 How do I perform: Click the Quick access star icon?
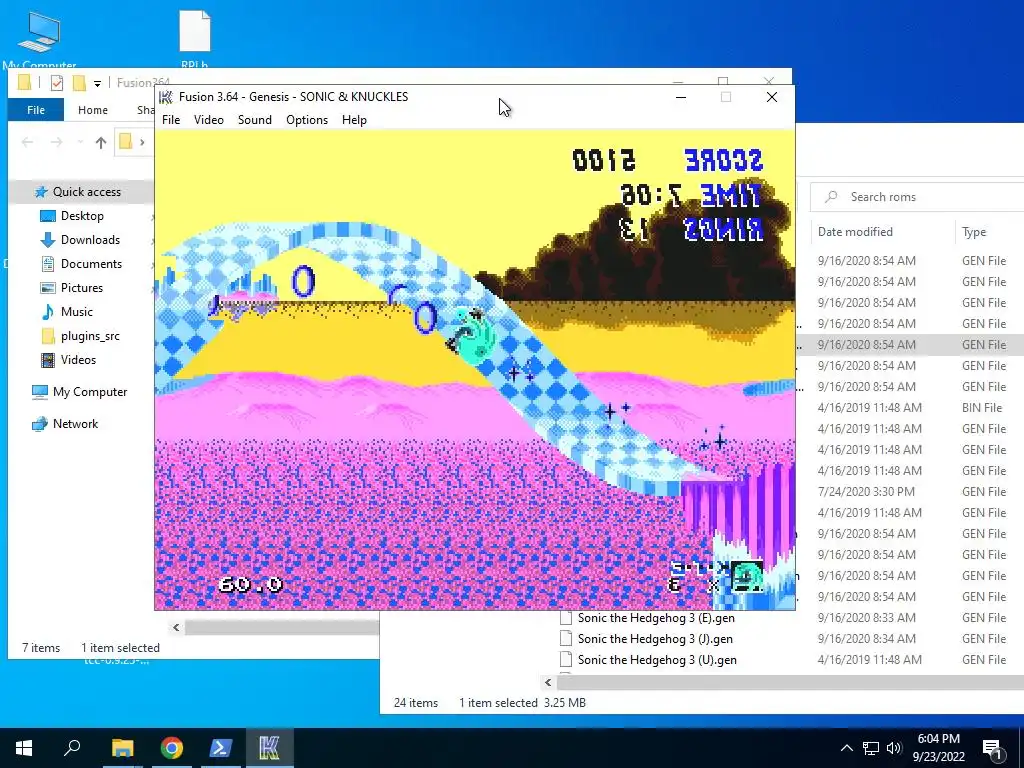41,191
